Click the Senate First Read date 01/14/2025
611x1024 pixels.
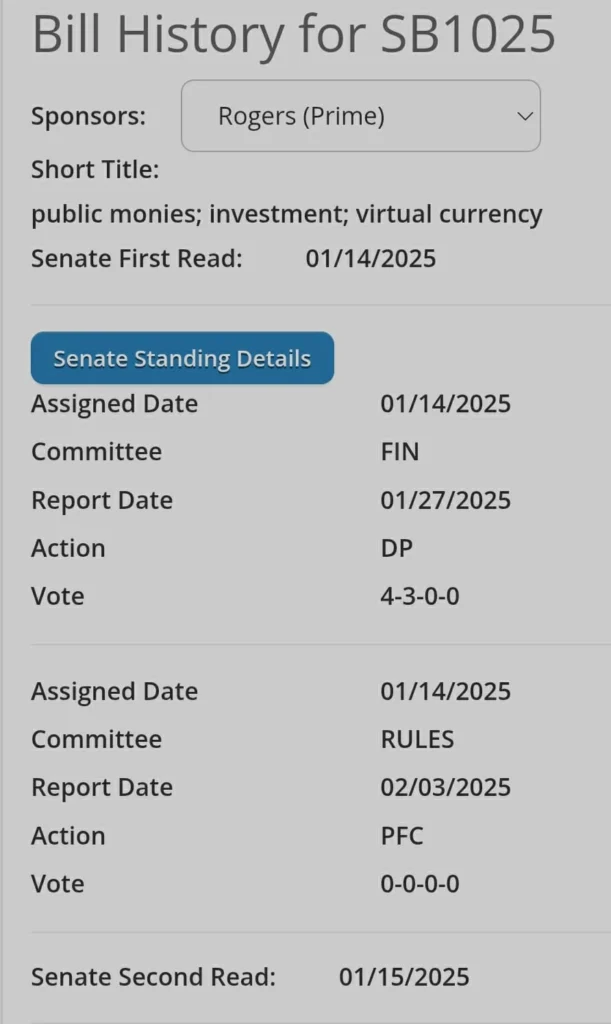[x=371, y=259]
